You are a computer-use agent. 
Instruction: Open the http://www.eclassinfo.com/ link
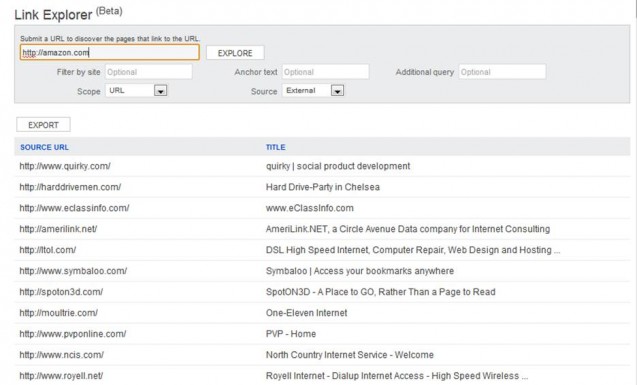tap(74, 208)
